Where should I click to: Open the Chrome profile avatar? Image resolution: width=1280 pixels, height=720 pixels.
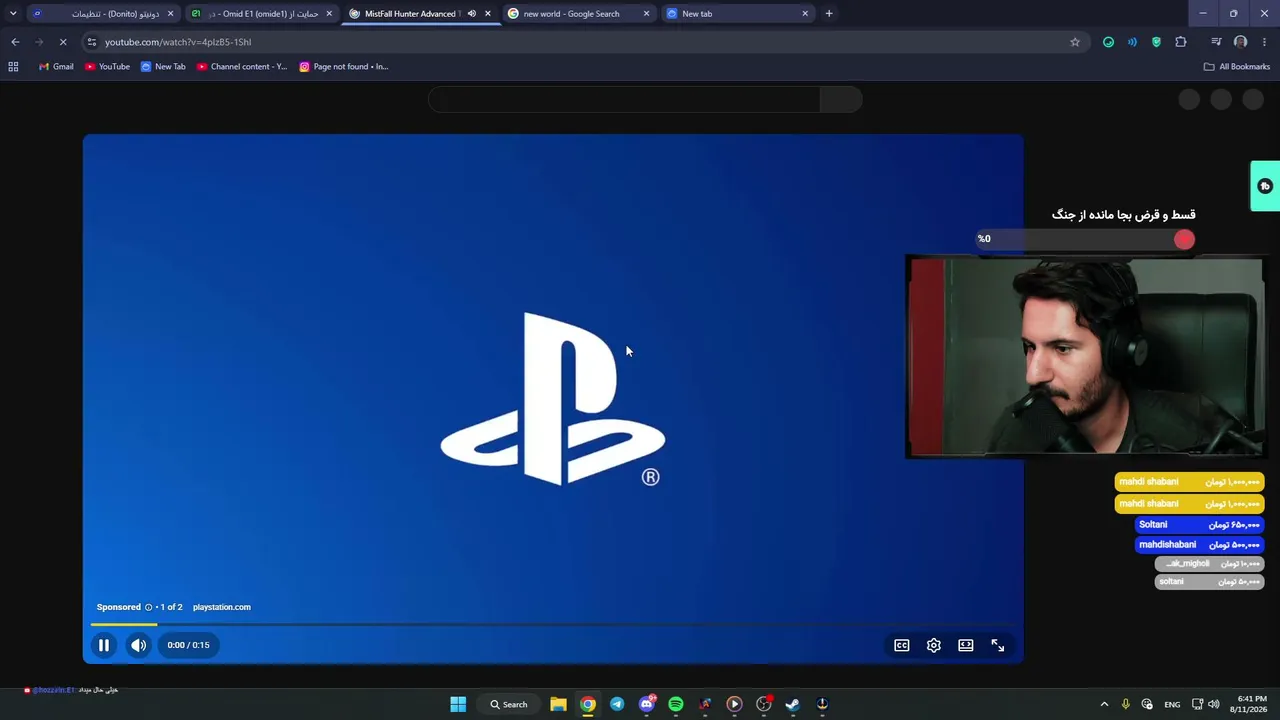coord(1241,42)
